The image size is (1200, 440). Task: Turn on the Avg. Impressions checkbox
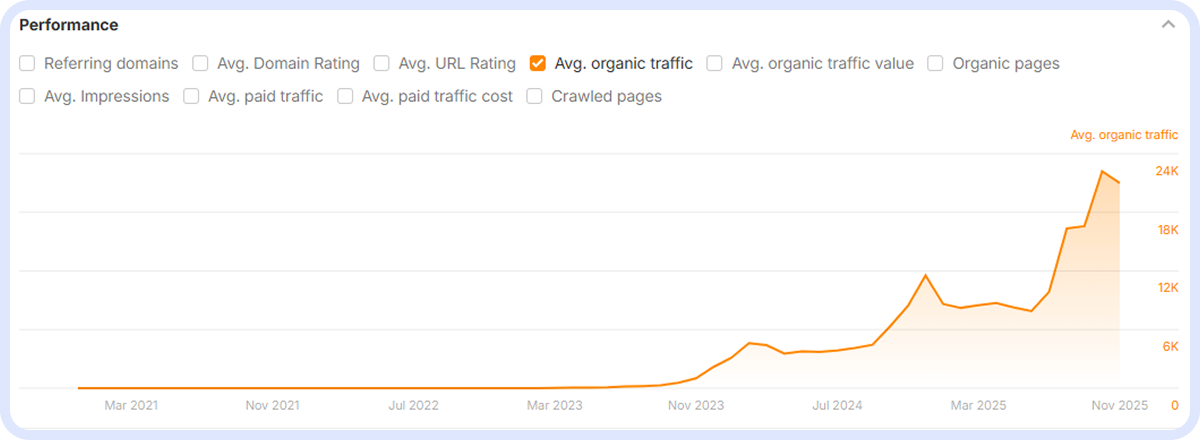click(x=27, y=97)
